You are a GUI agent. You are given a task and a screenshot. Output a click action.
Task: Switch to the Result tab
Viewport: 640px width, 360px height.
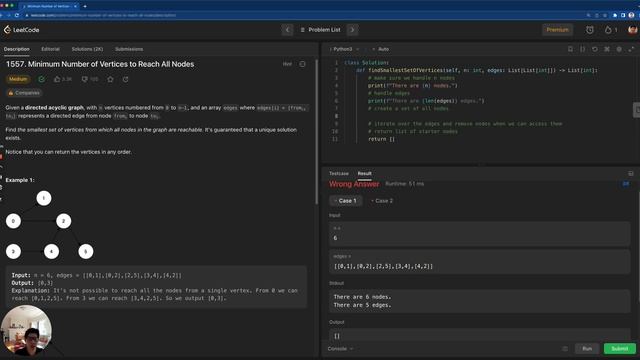click(x=364, y=173)
